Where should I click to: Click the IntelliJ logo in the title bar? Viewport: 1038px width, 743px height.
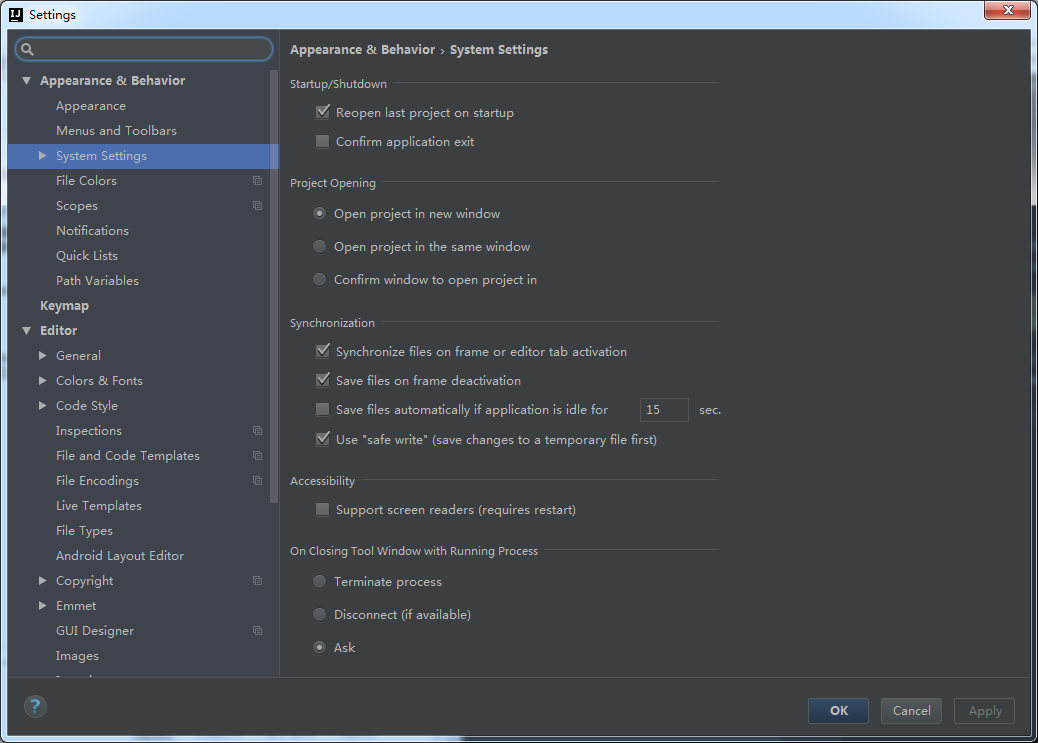15,15
